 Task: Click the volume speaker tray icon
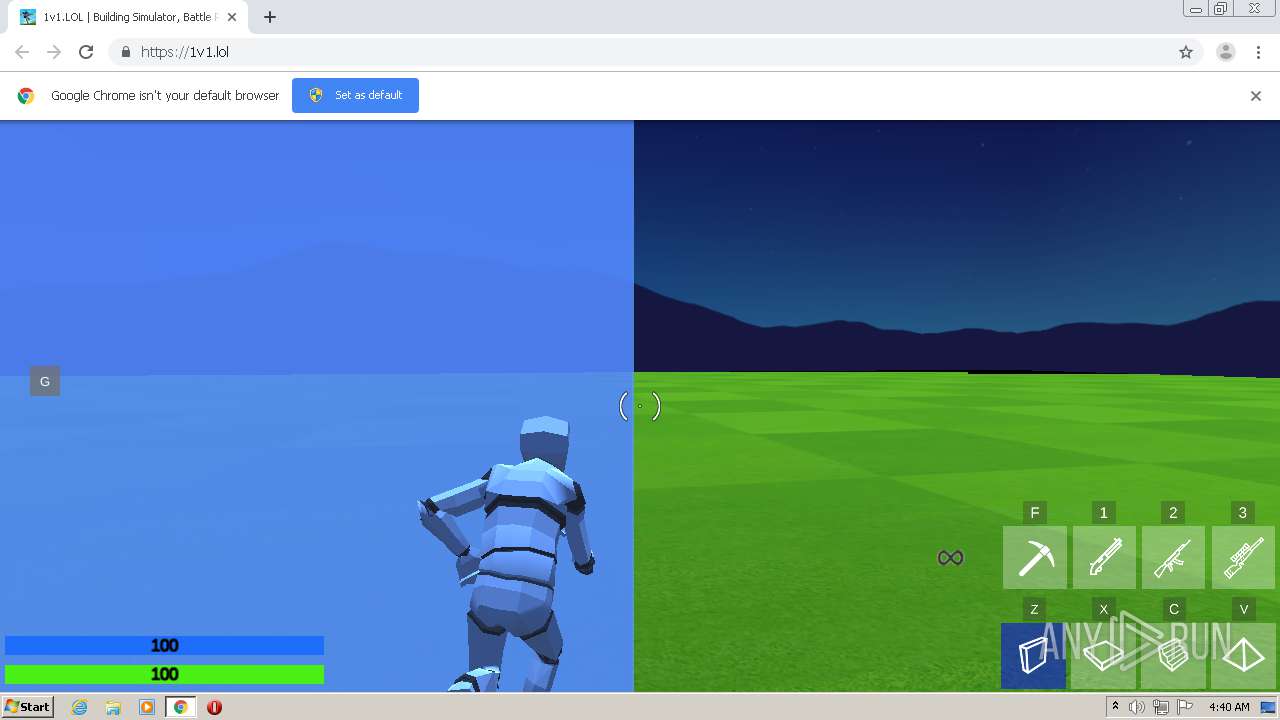pyautogui.click(x=1137, y=707)
